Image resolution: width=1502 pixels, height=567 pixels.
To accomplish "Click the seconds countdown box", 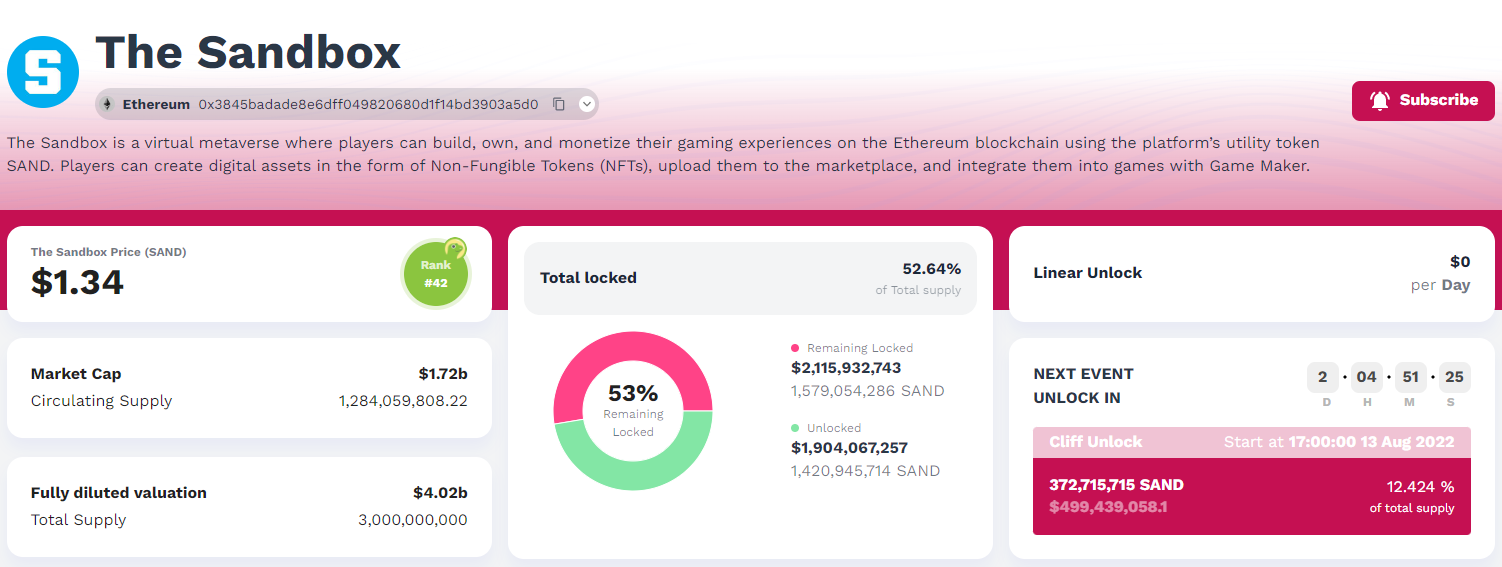I will pyautogui.click(x=1454, y=377).
